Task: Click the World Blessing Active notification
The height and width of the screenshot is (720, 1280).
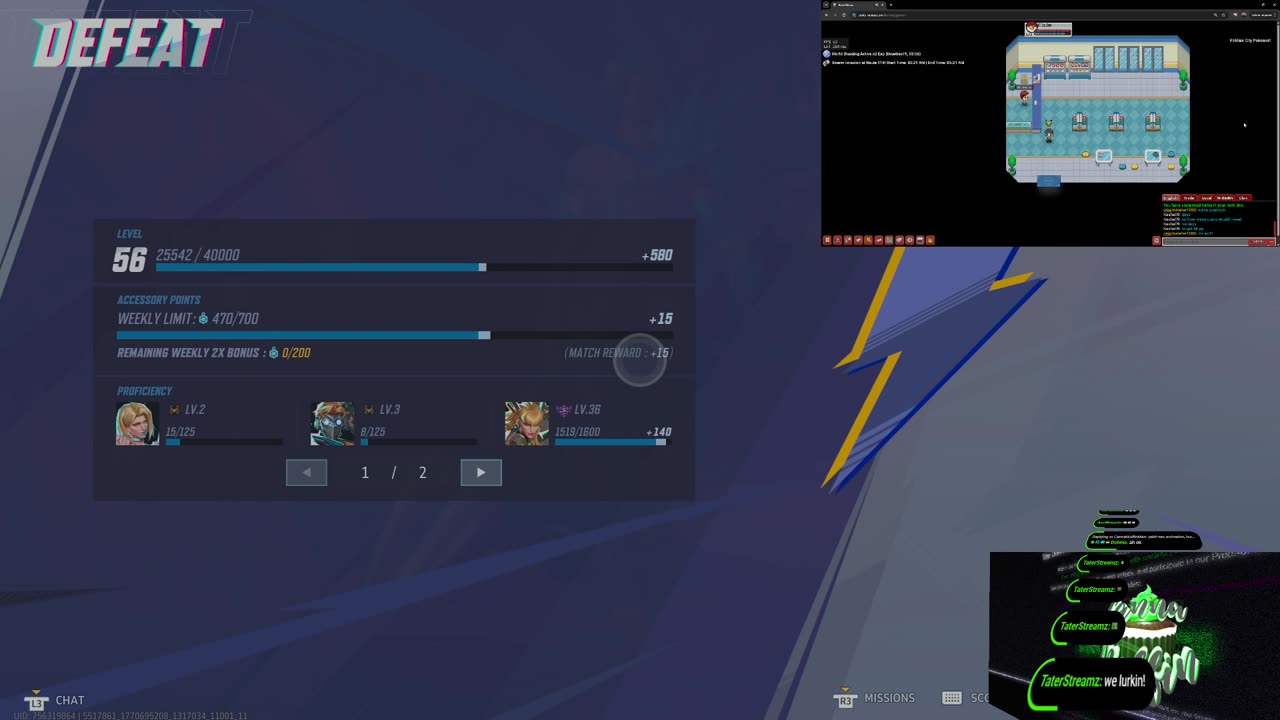Action: point(872,54)
